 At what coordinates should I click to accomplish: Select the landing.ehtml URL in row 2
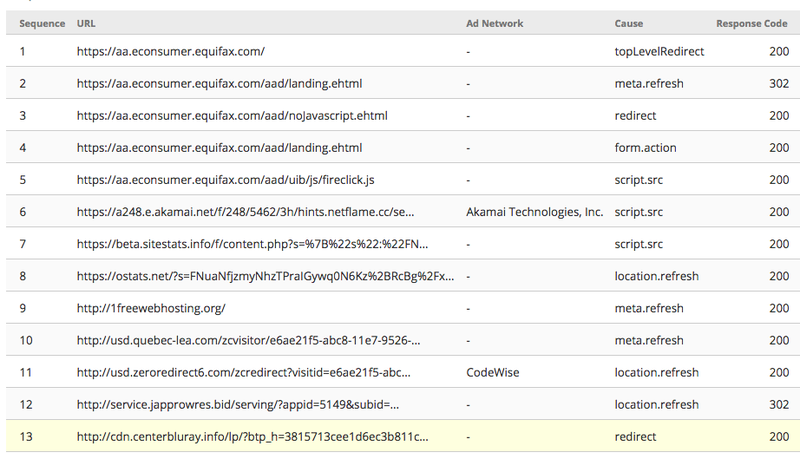pyautogui.click(x=219, y=83)
